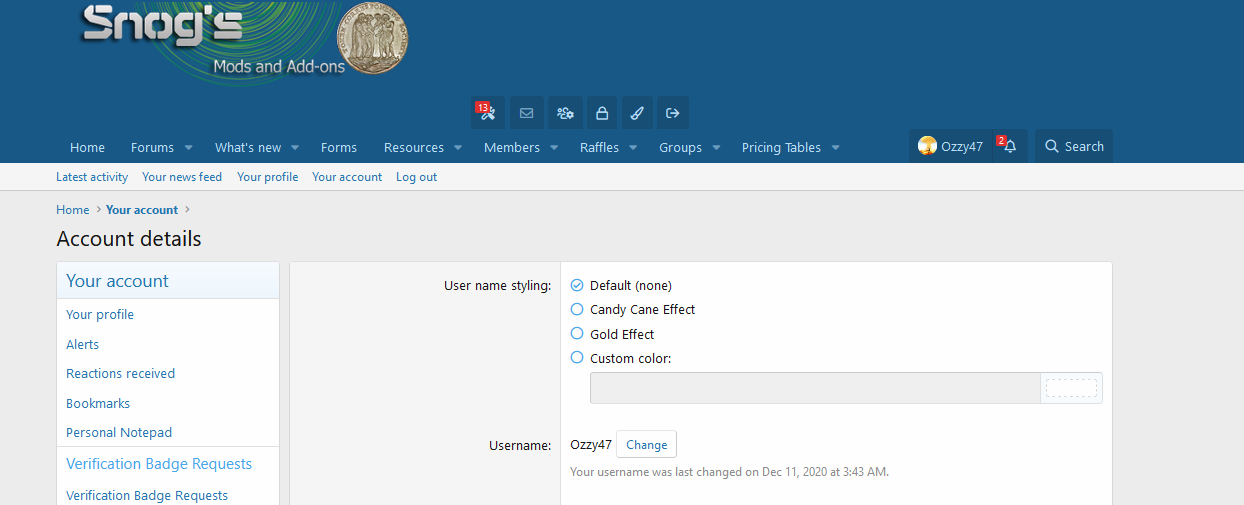This screenshot has height=505, width=1244.
Task: Select Candy Cane Effect radio button
Action: (577, 310)
